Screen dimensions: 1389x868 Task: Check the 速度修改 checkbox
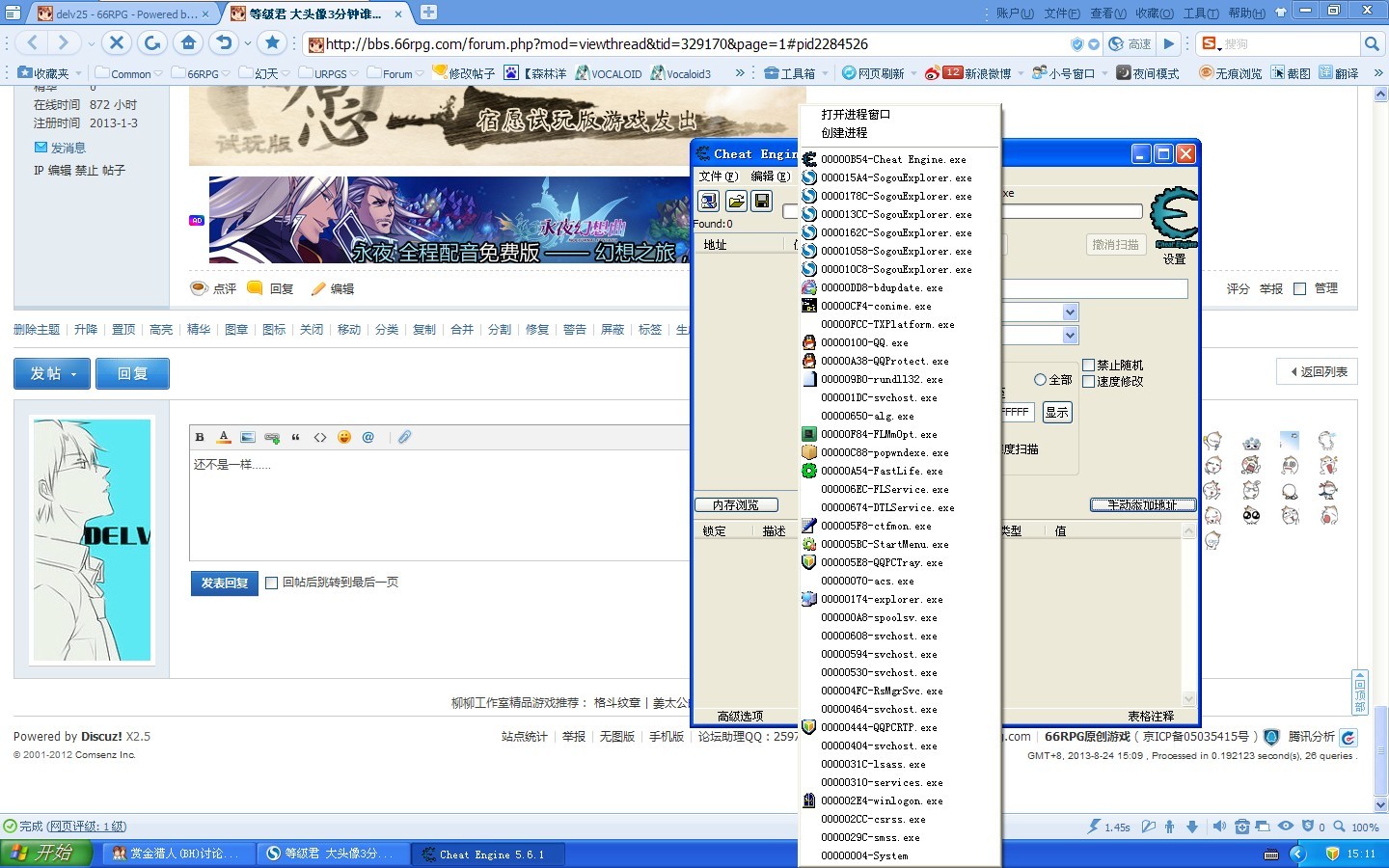(x=1088, y=381)
